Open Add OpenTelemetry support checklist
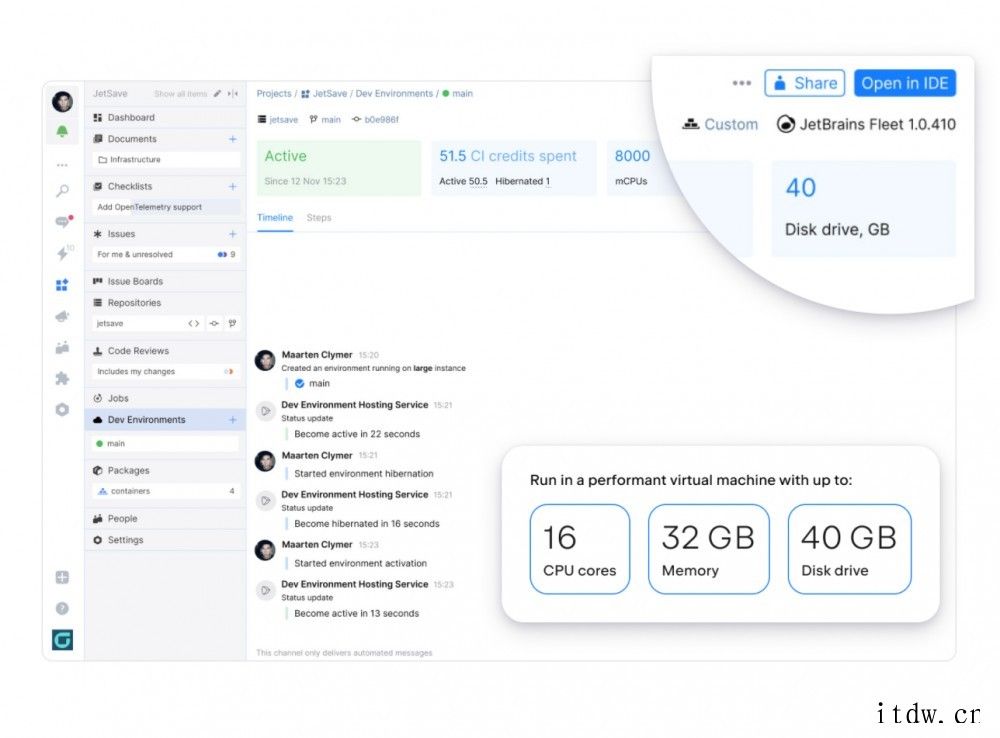Image resolution: width=1000 pixels, height=738 pixels. [x=166, y=207]
